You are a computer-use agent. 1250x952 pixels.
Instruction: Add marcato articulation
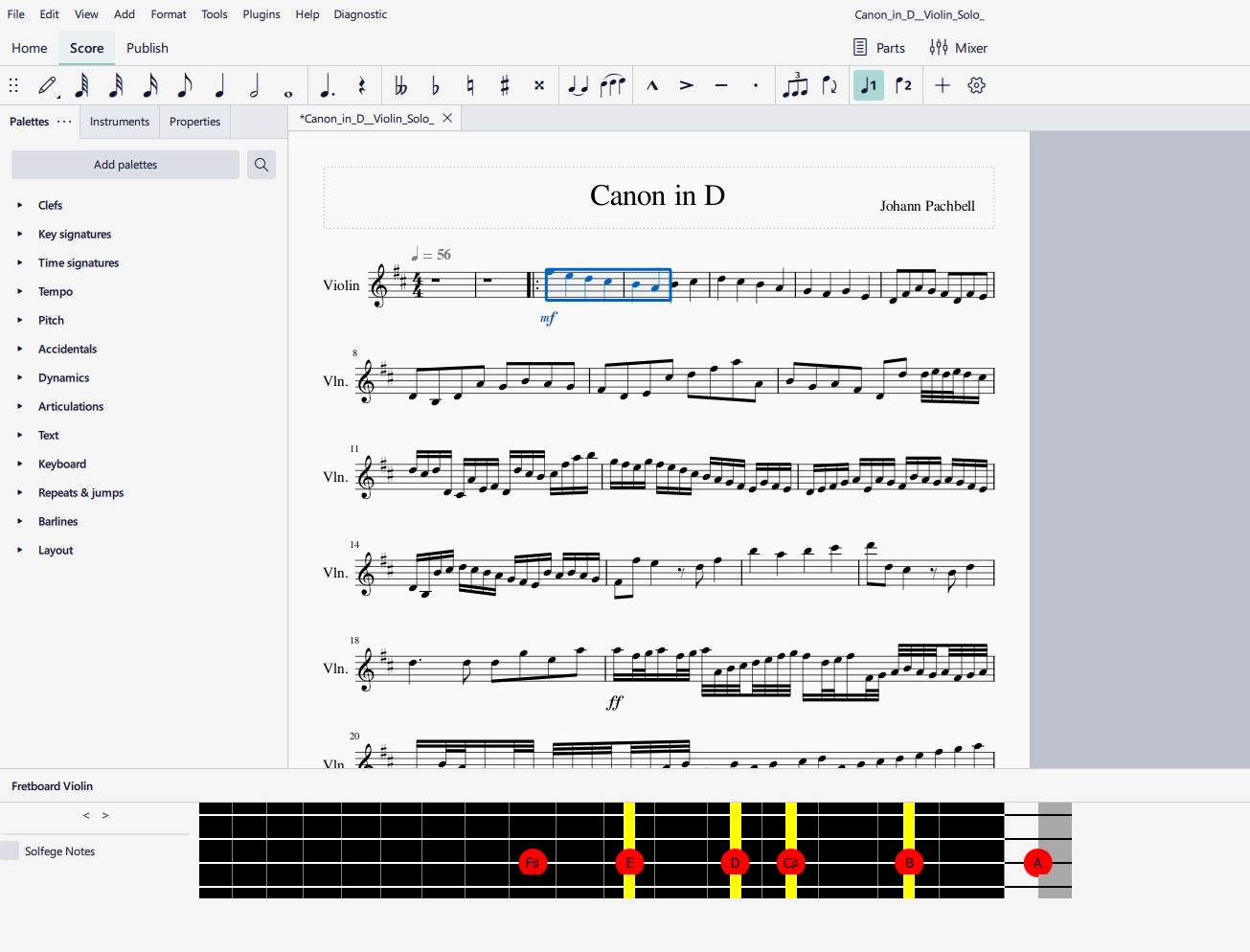[652, 85]
